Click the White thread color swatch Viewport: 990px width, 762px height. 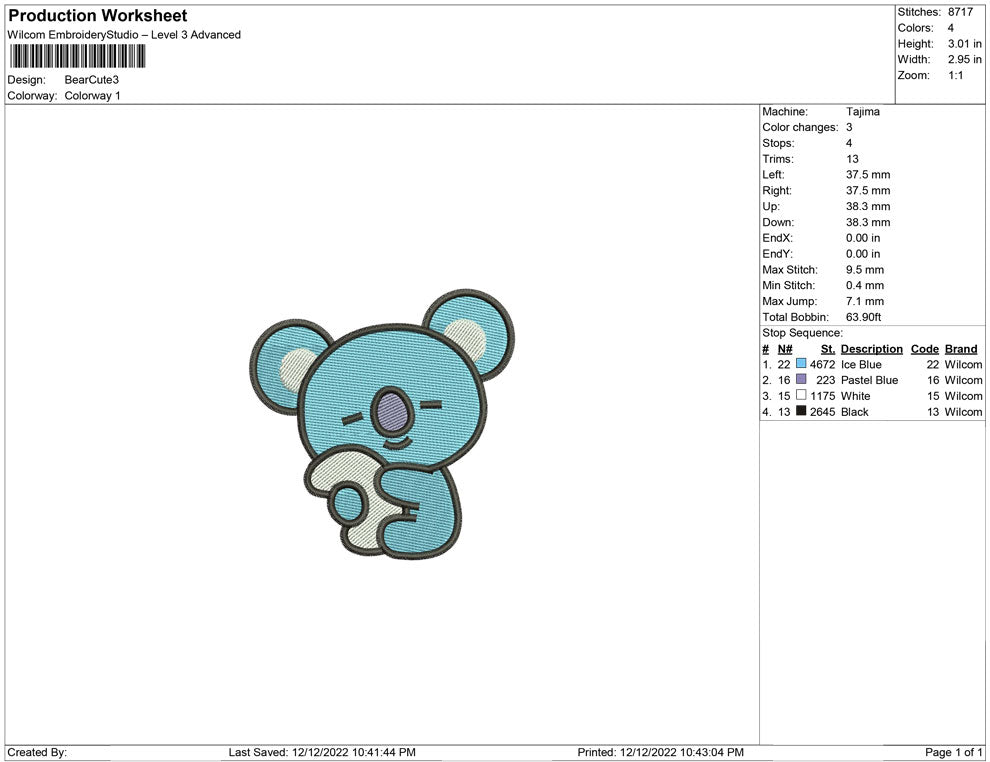801,395
